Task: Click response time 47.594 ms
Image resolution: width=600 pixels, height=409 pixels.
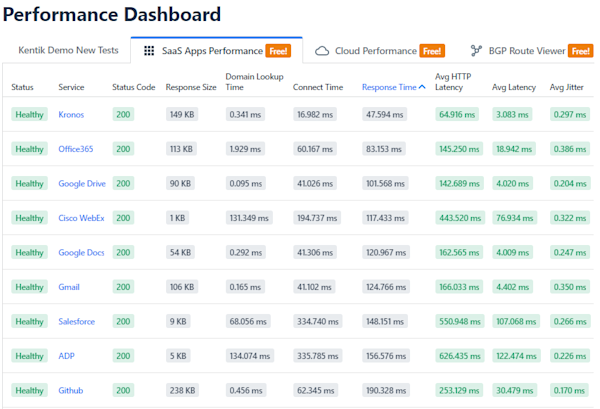Action: (385, 114)
